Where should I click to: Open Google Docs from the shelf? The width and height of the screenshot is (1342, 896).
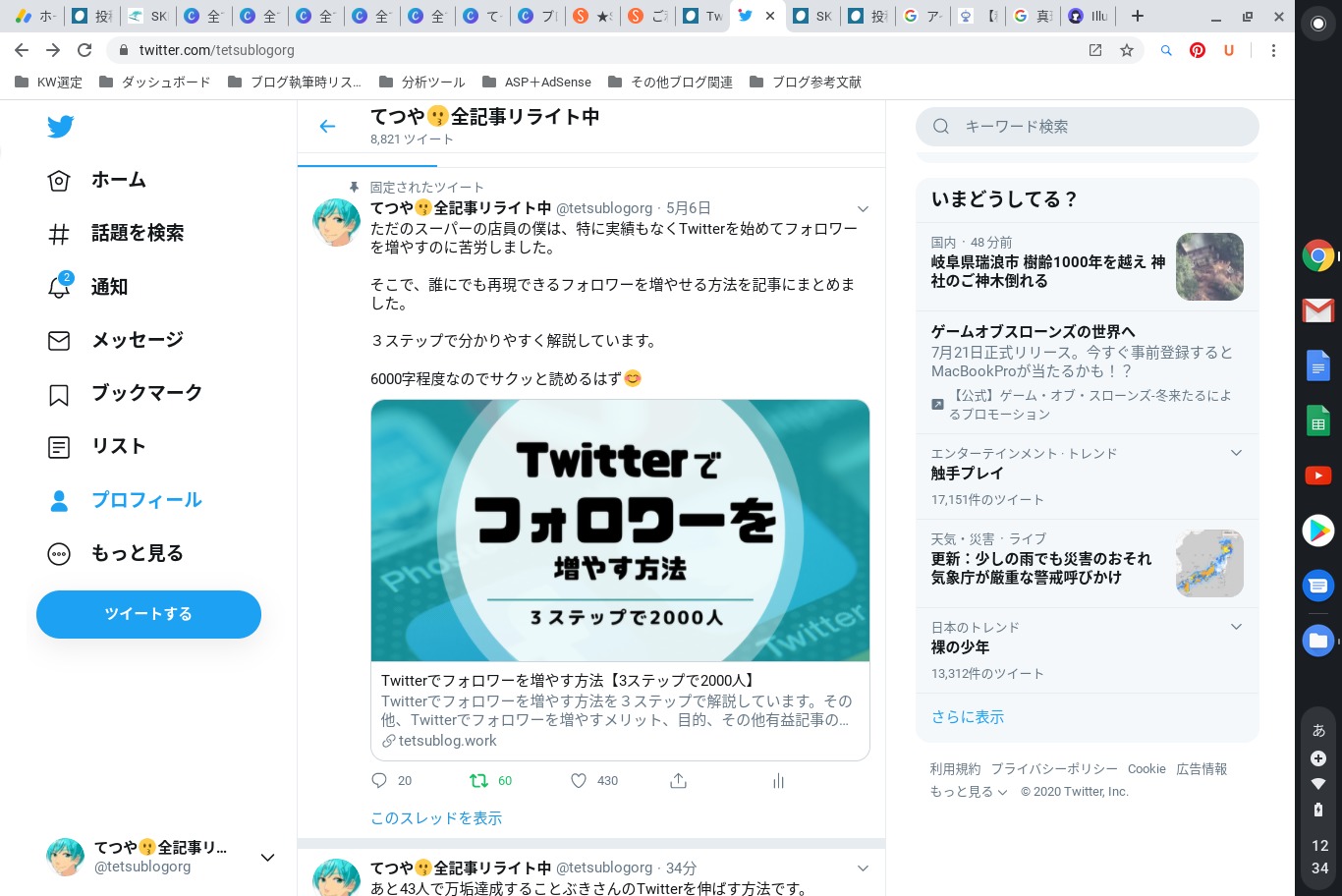pyautogui.click(x=1318, y=366)
